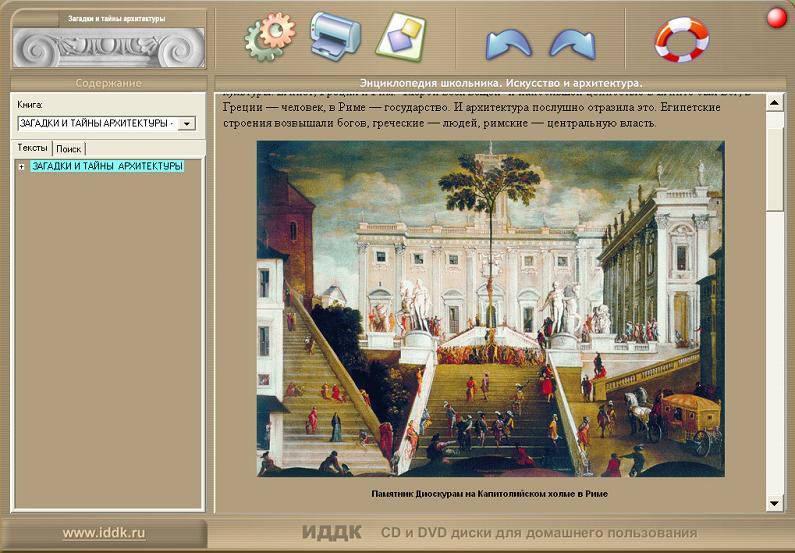Expand the ЗАГАДКИ И ТАЙНЫ АРХИТЕКТУРЫ tree node
The height and width of the screenshot is (553, 795).
tap(21, 167)
